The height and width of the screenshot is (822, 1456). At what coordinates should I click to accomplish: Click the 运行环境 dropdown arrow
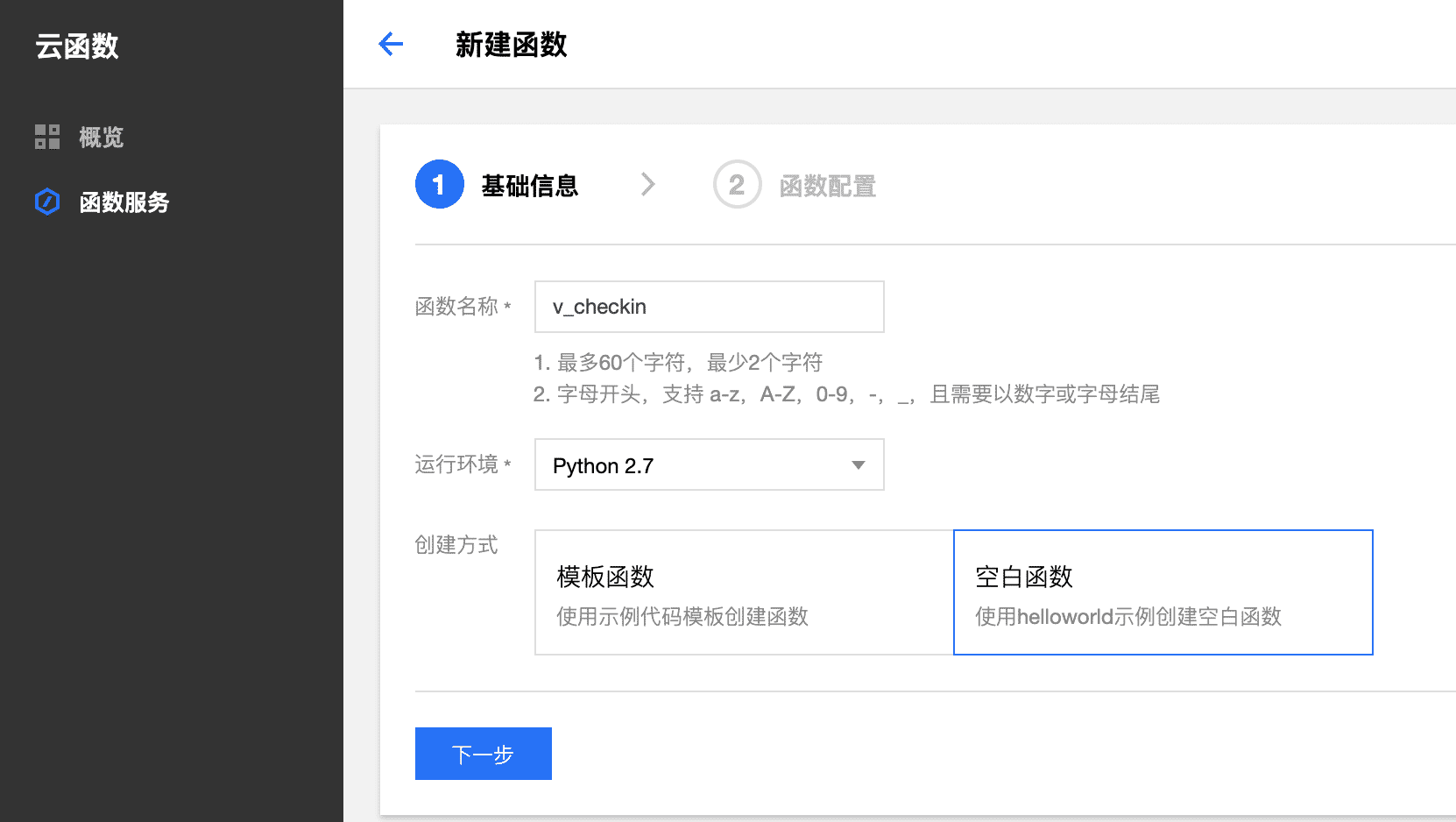(x=859, y=465)
